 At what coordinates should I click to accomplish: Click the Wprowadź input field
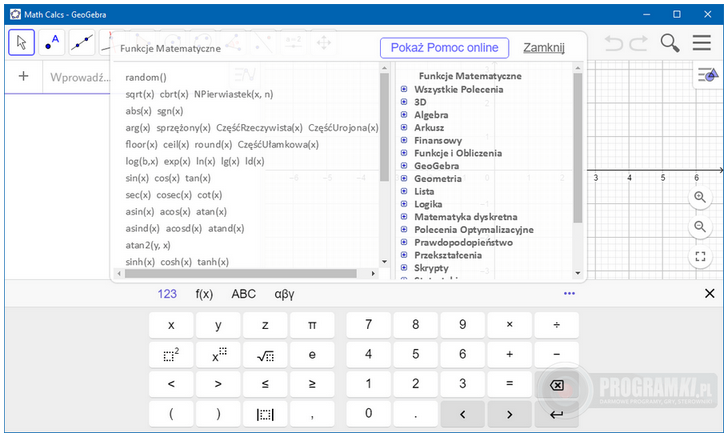coord(79,77)
